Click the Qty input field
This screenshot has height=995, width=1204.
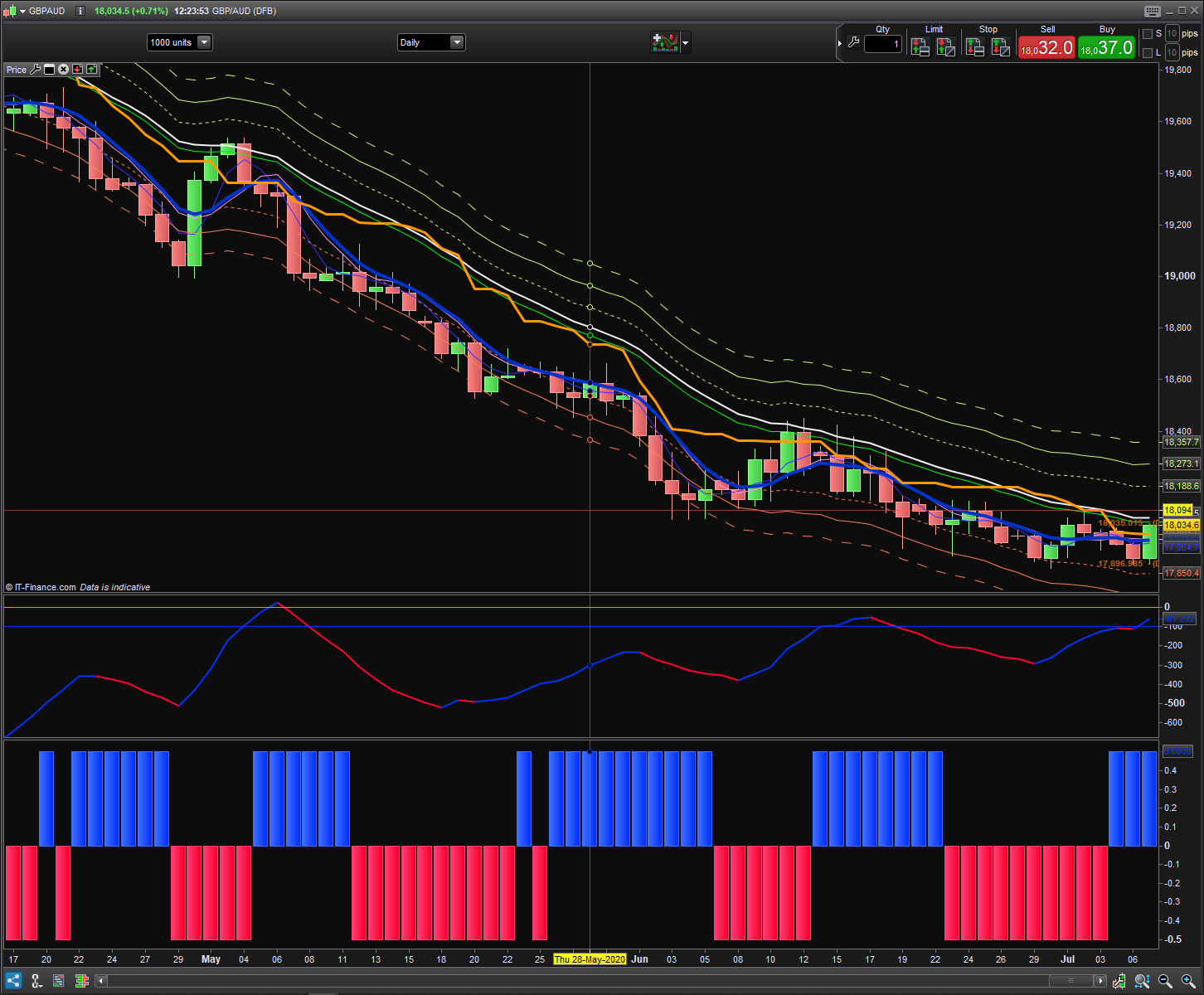tap(882, 44)
